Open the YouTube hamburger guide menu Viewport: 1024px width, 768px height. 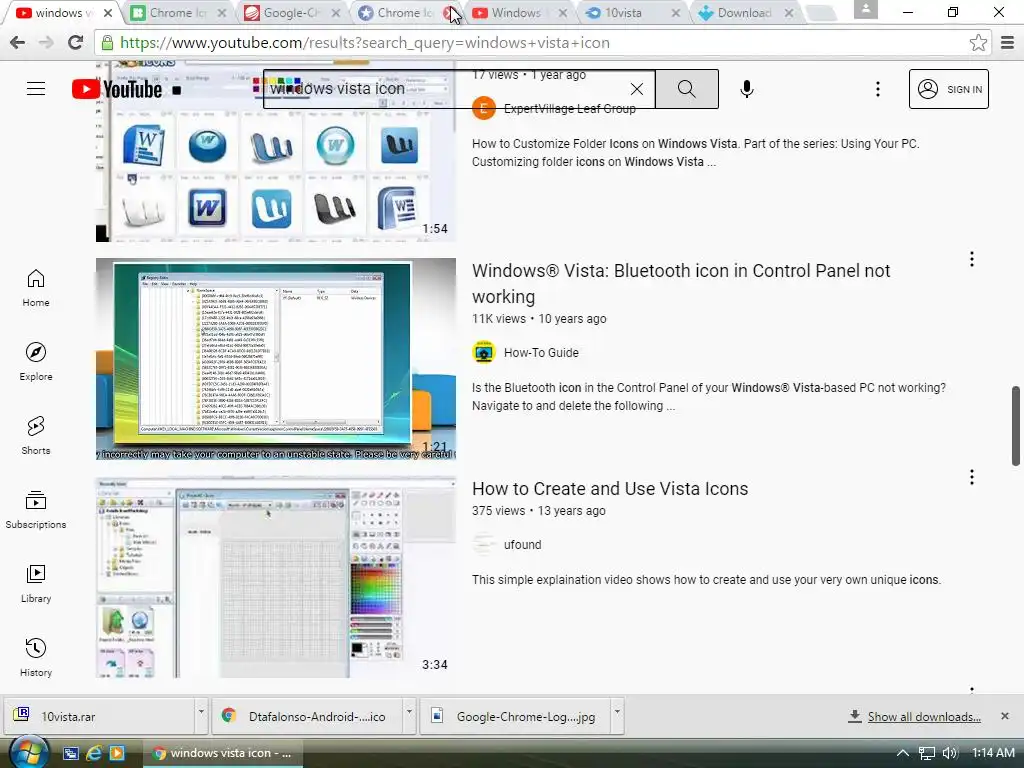point(36,89)
